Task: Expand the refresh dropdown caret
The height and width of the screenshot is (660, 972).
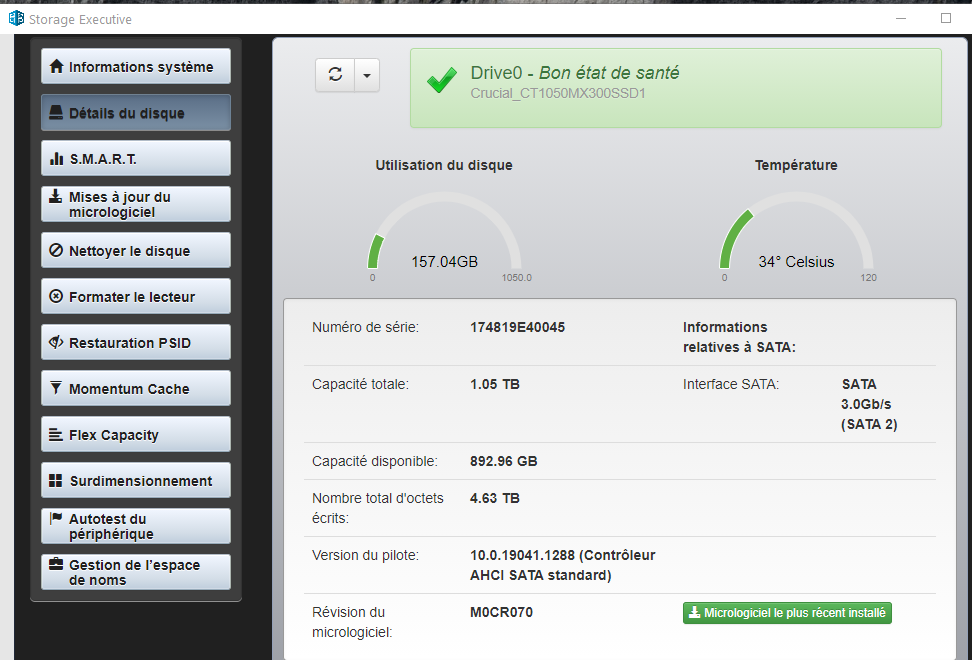Action: 367,75
